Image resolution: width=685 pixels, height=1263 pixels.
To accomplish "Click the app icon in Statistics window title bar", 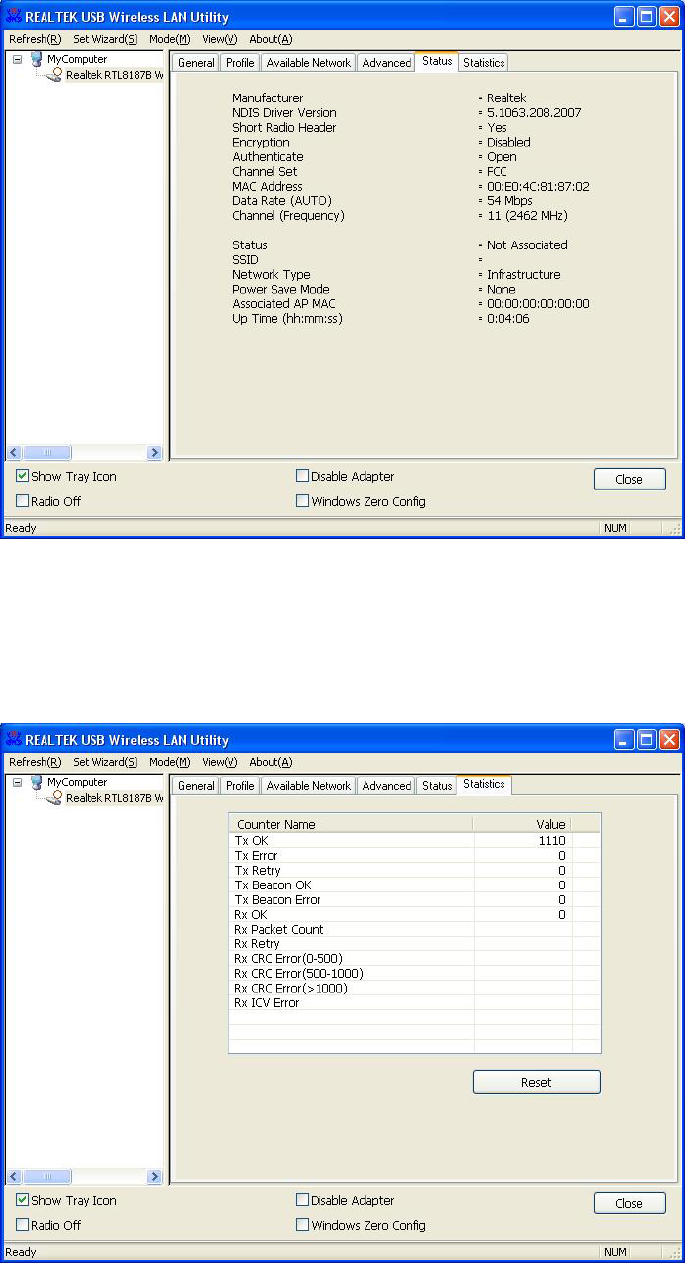I will click(x=14, y=740).
